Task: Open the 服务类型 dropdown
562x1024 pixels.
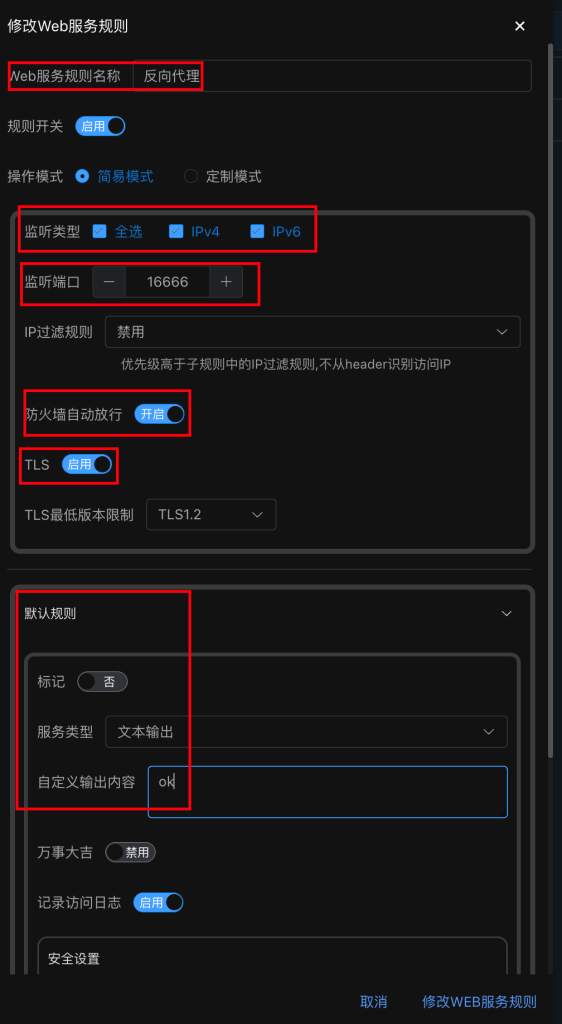Action: pyautogui.click(x=306, y=732)
